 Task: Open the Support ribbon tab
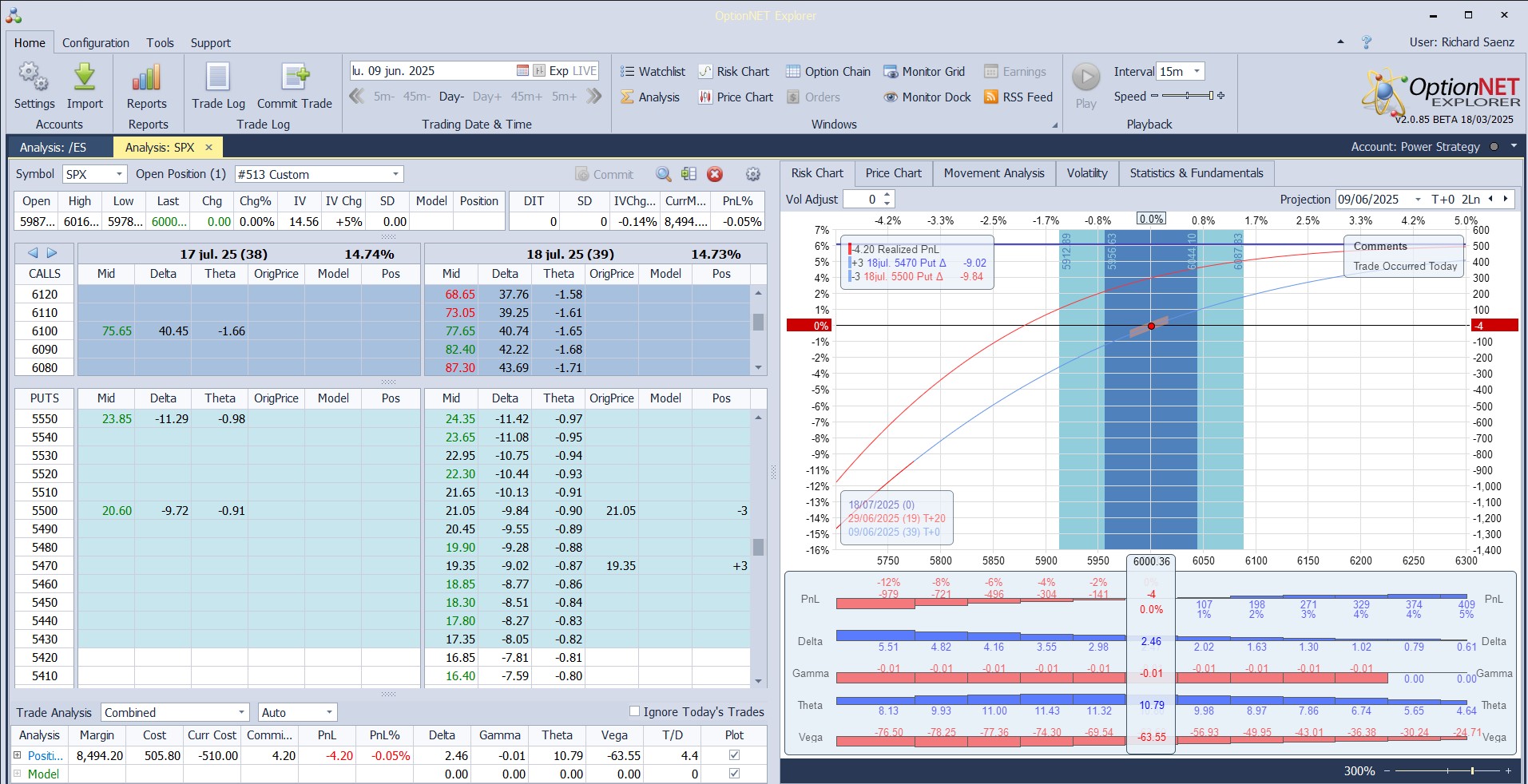(x=211, y=43)
